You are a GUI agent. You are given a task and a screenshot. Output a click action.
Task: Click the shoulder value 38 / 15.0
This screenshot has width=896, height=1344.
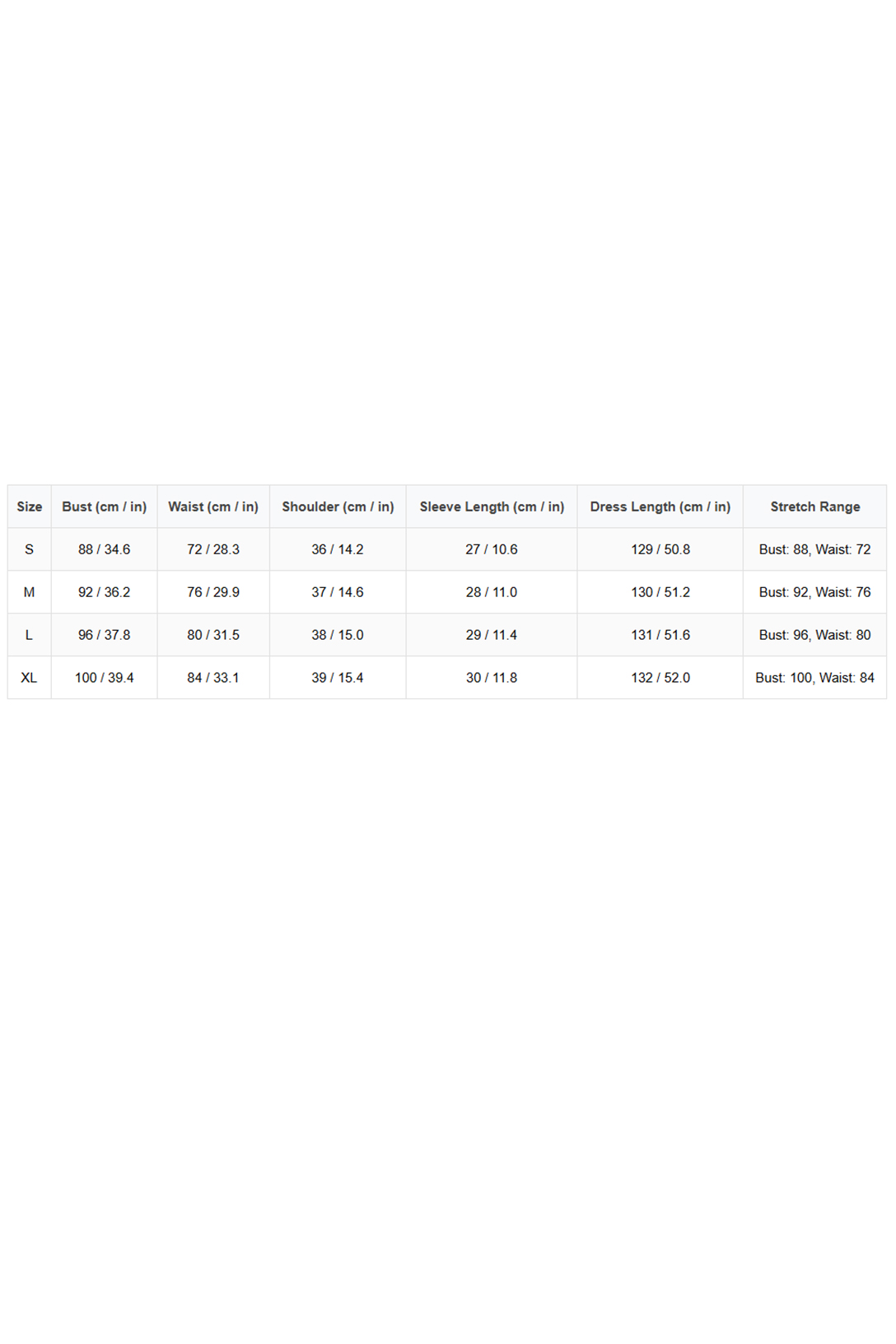(x=338, y=635)
